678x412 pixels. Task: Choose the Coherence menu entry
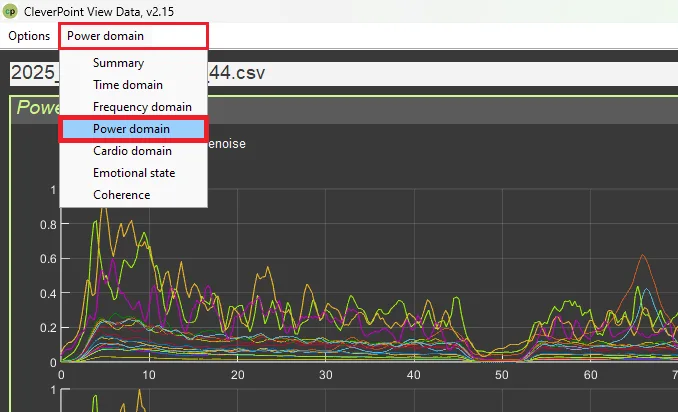click(x=121, y=195)
